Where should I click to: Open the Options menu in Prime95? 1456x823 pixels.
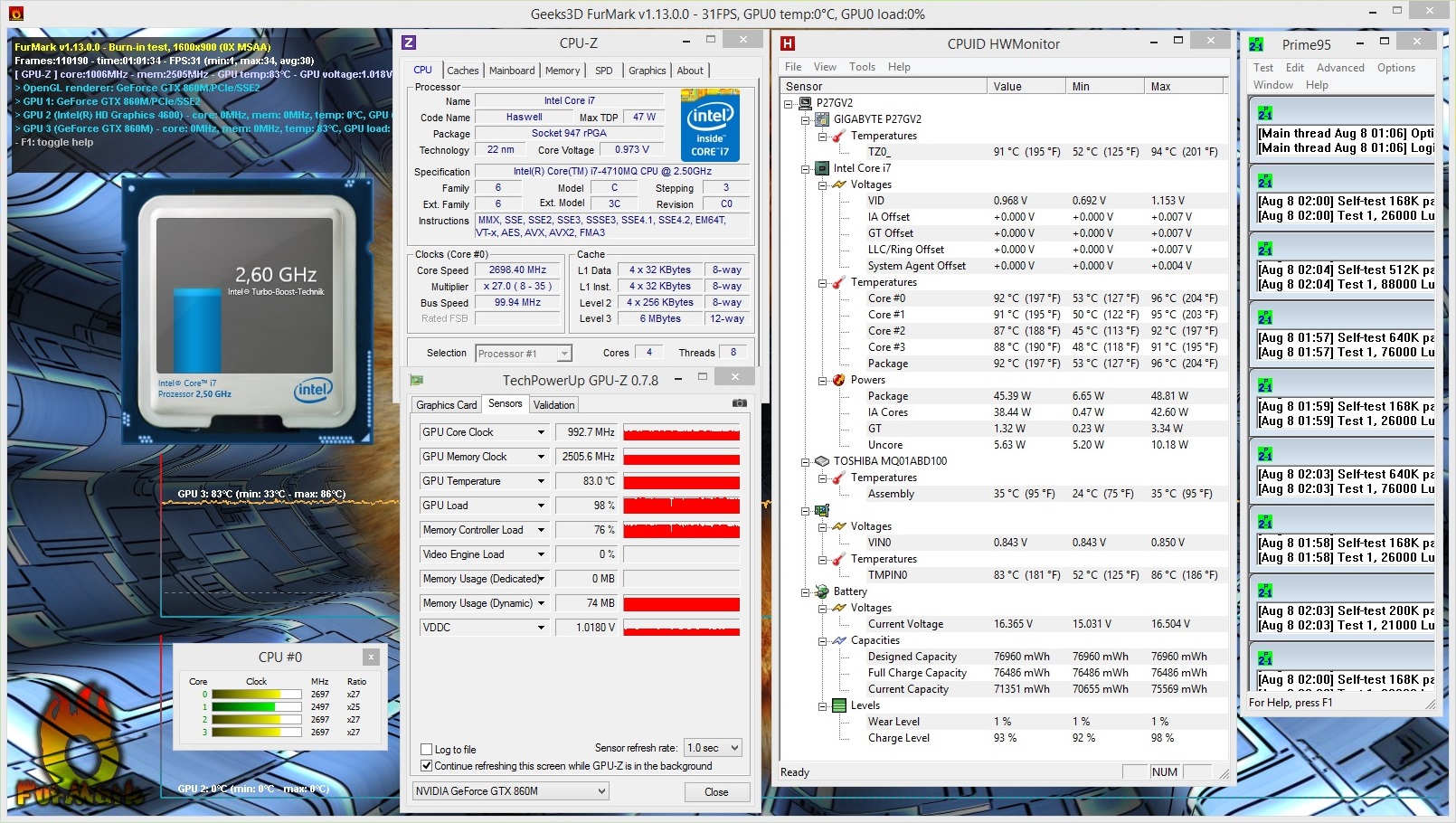pyautogui.click(x=1396, y=68)
